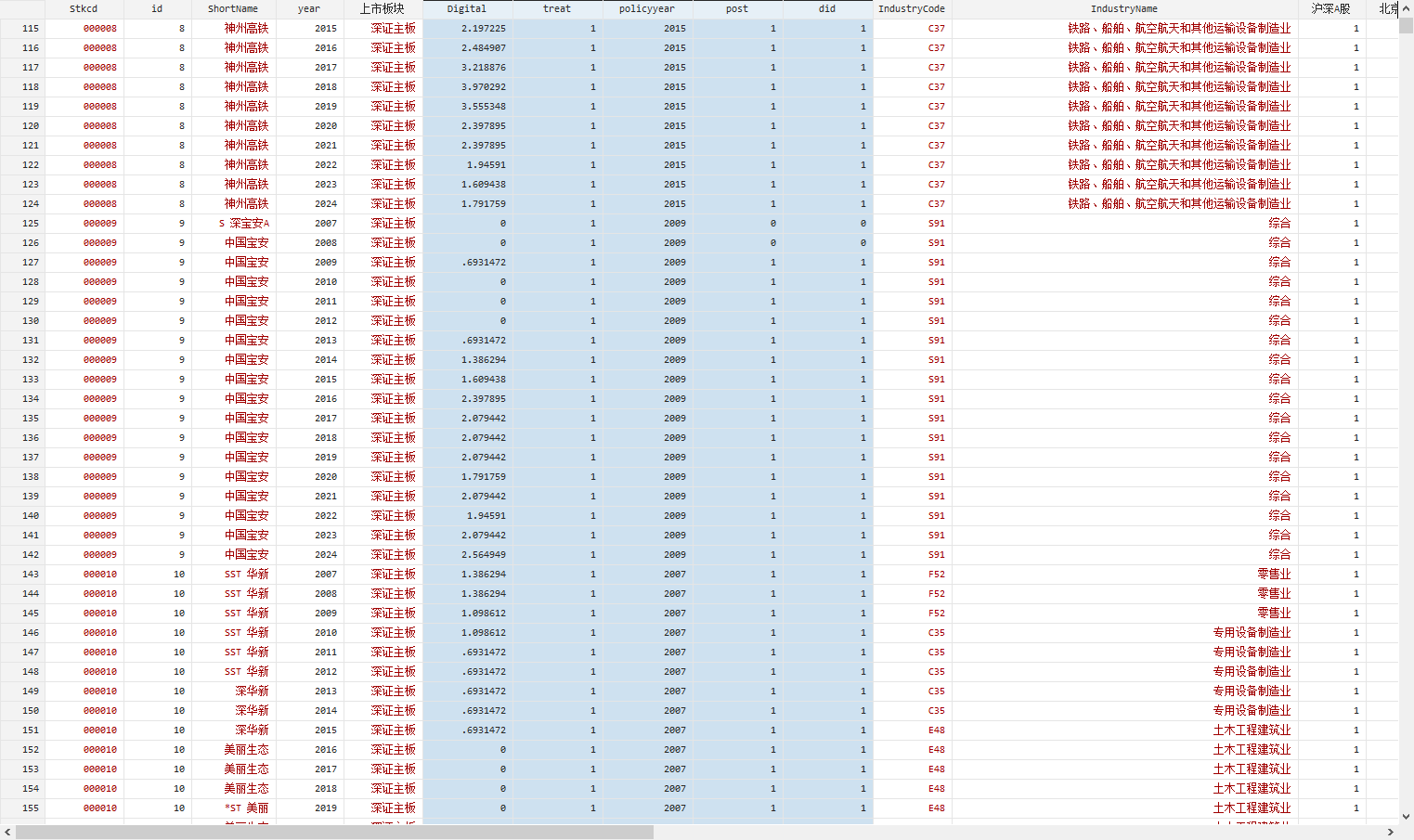This screenshot has height=840, width=1414.
Task: Click the cell containing *ST 美丽
Action: click(x=246, y=808)
